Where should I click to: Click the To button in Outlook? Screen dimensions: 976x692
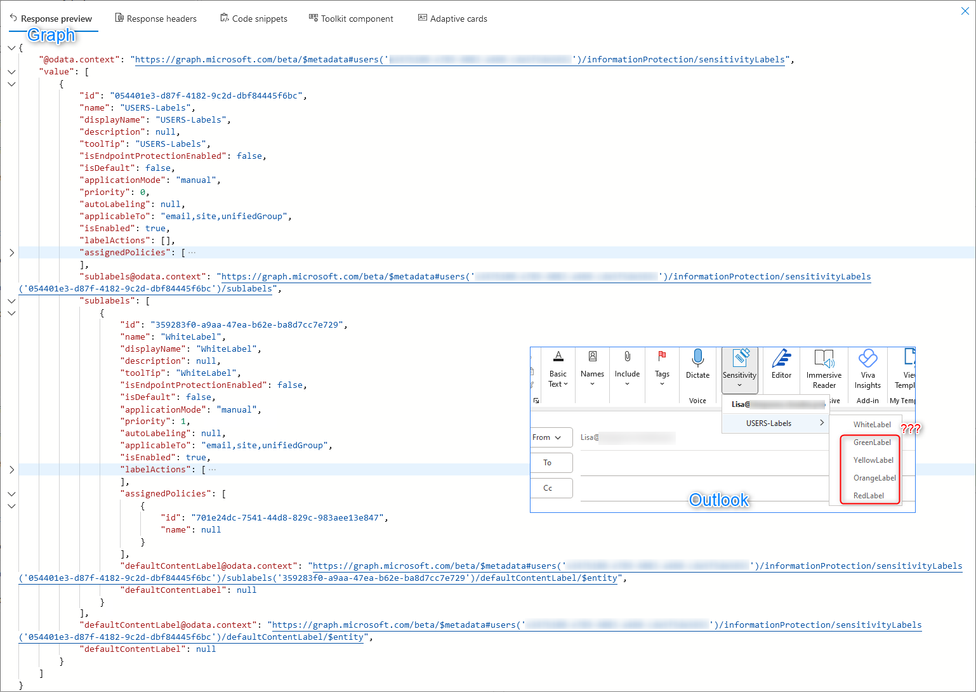pos(551,462)
